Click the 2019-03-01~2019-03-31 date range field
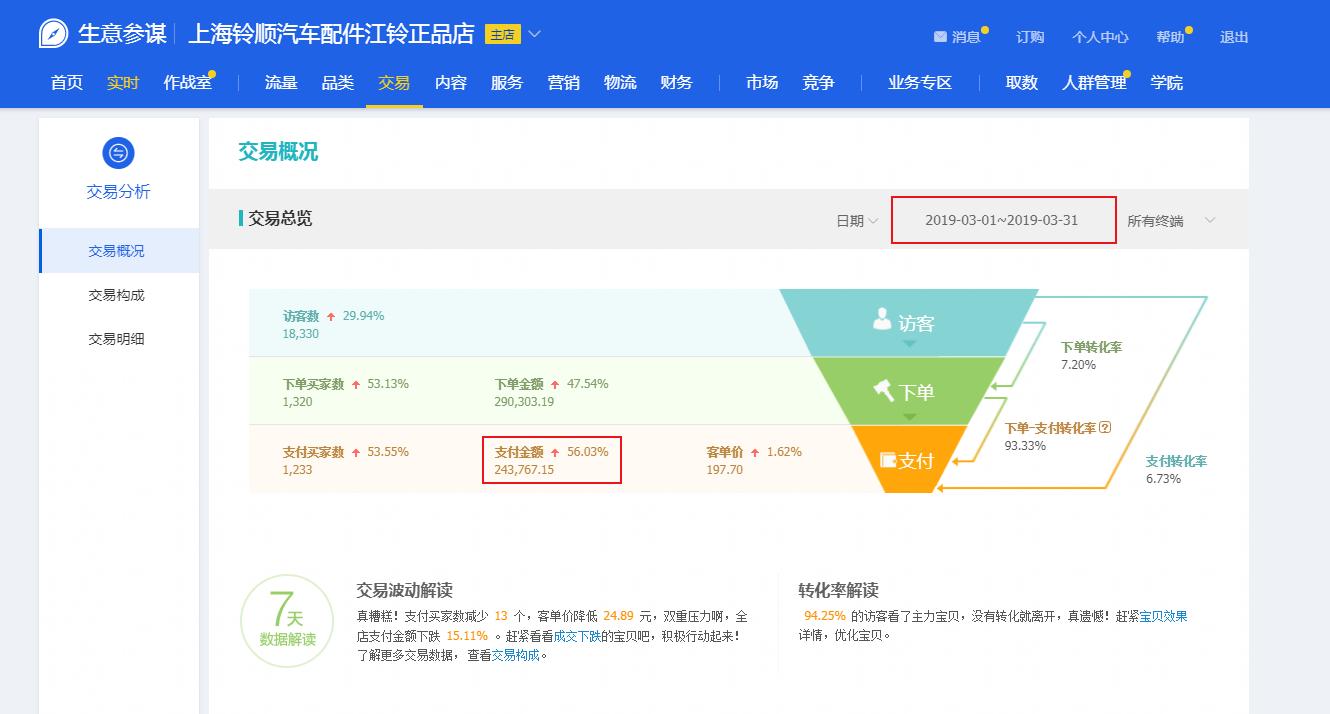This screenshot has width=1330, height=714. [1002, 220]
